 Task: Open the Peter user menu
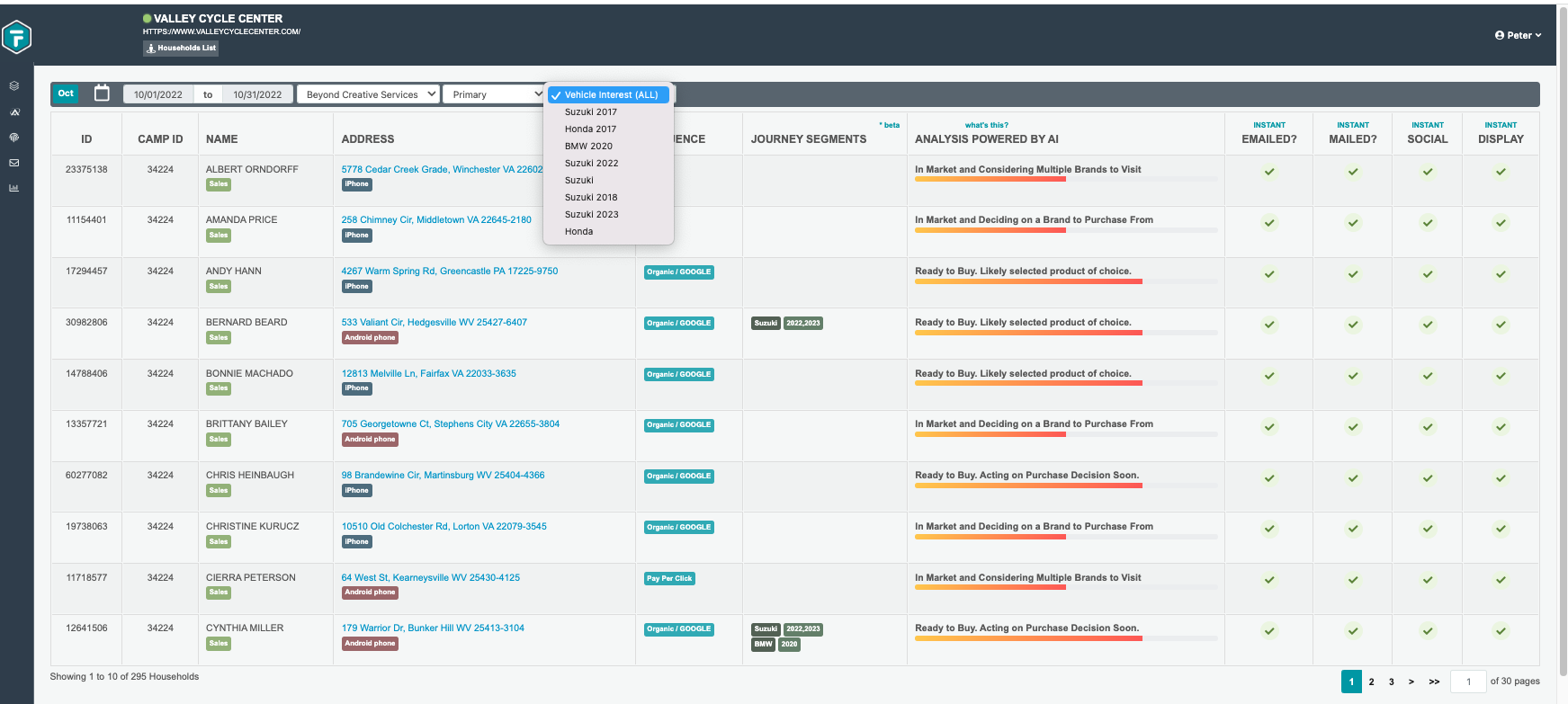click(x=1518, y=36)
